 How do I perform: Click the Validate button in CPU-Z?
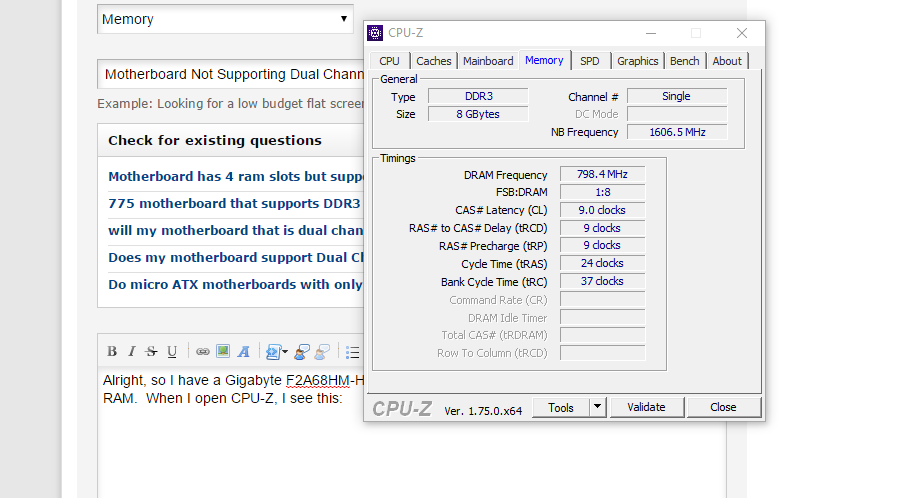pos(646,407)
